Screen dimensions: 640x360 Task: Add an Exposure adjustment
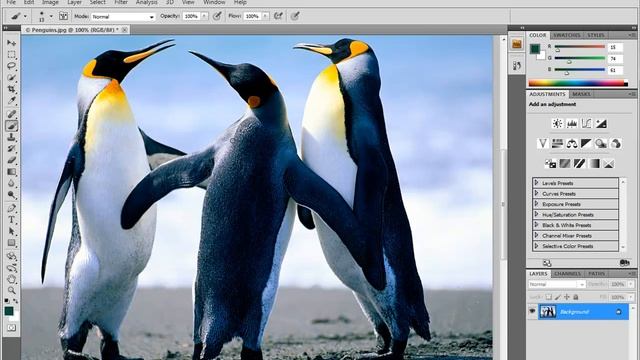(x=601, y=123)
